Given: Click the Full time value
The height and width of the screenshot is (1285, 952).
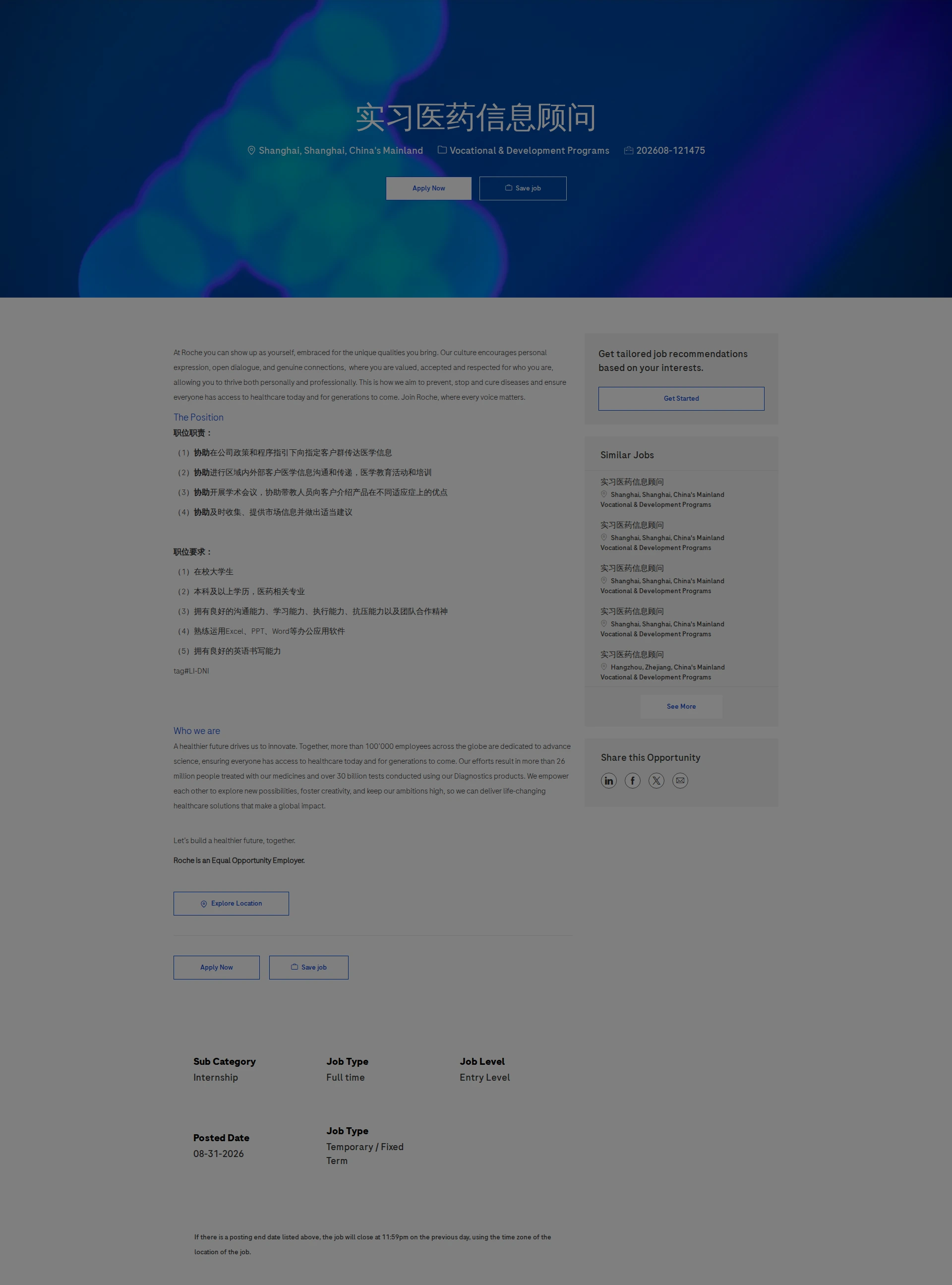Looking at the screenshot, I should tap(345, 1078).
